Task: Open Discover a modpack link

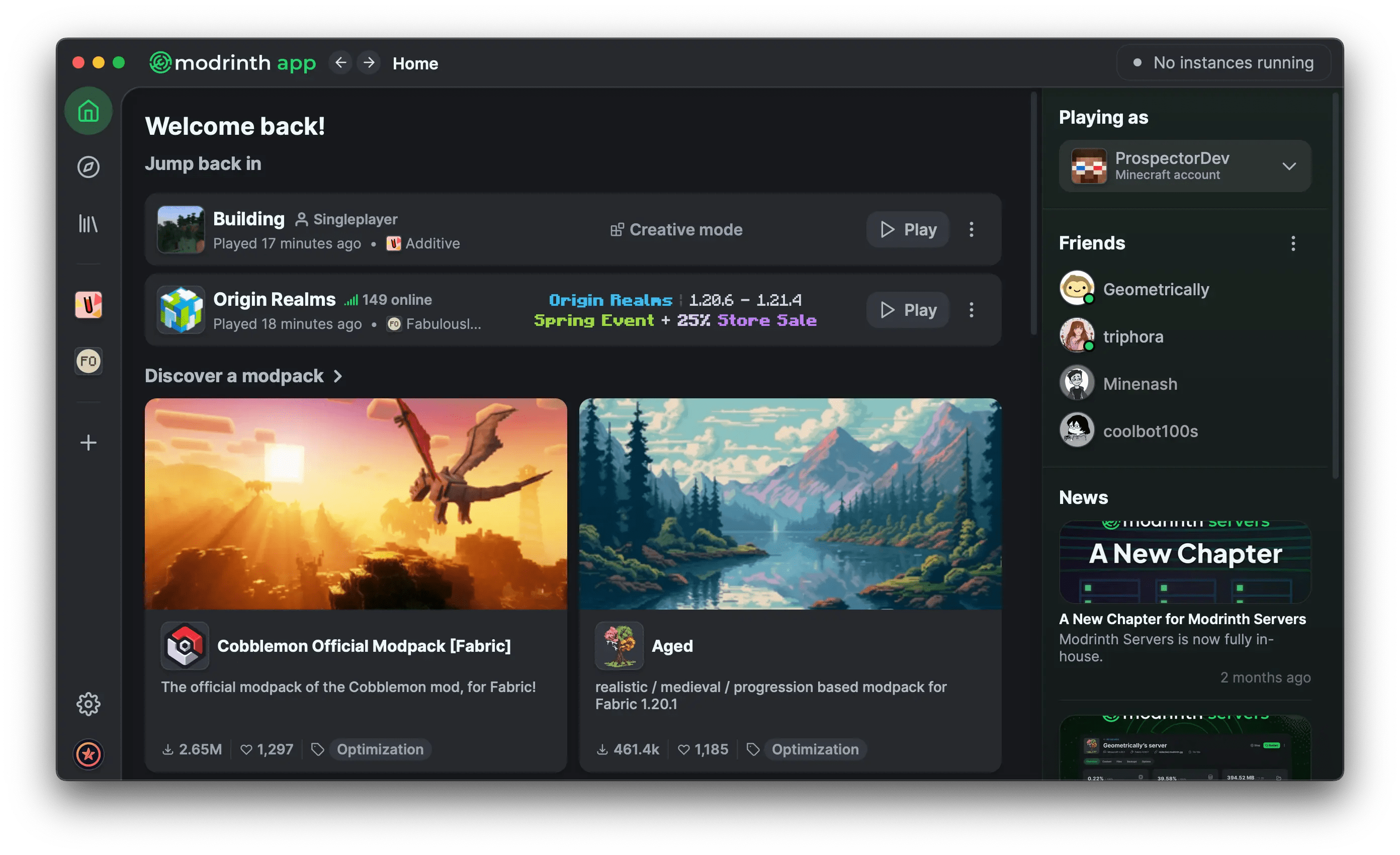Action: click(x=244, y=376)
